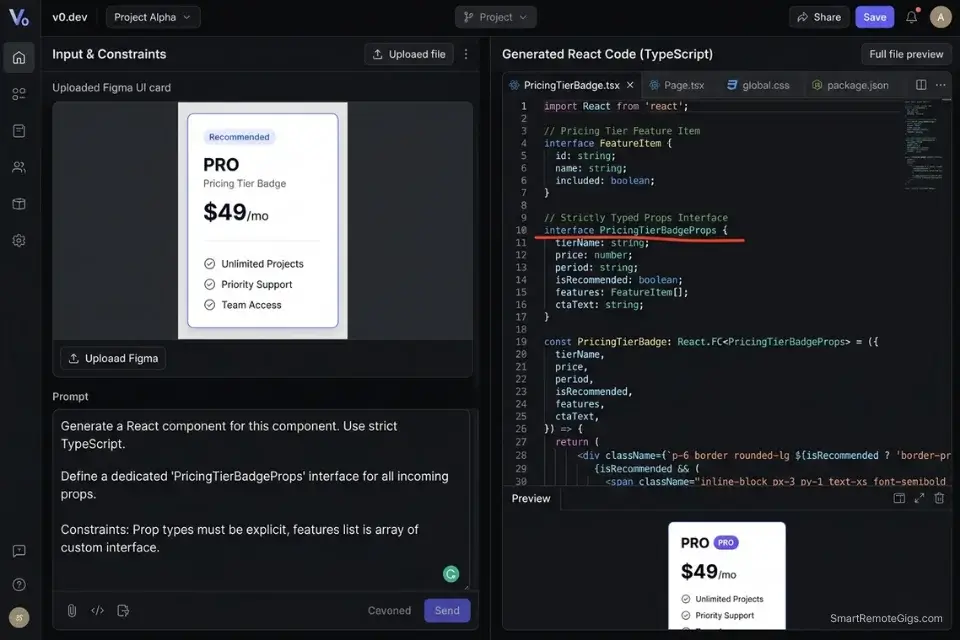960x640 pixels.
Task: Click code line 'import React from 'react';'
Action: click(616, 106)
